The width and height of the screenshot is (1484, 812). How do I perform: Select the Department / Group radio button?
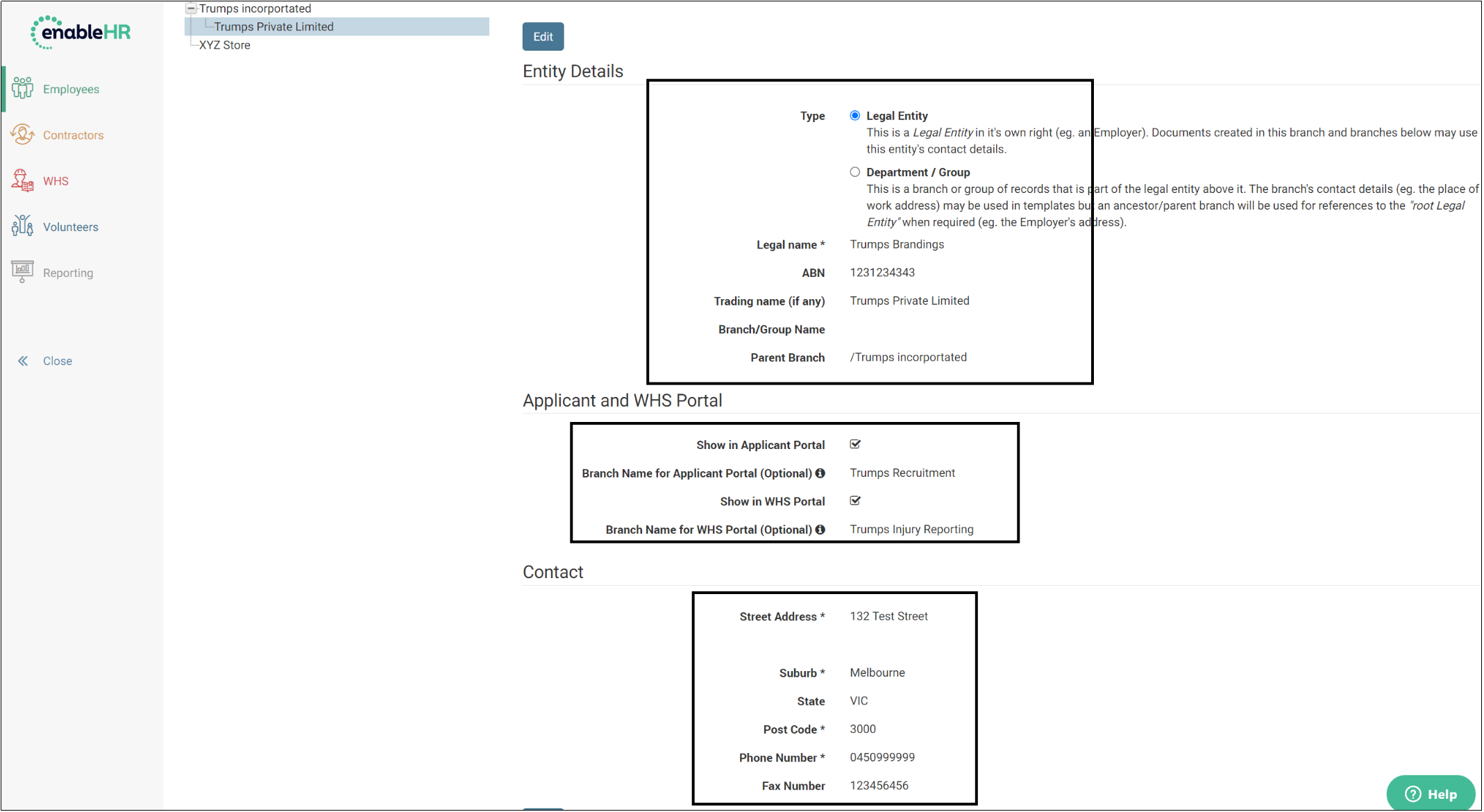855,172
